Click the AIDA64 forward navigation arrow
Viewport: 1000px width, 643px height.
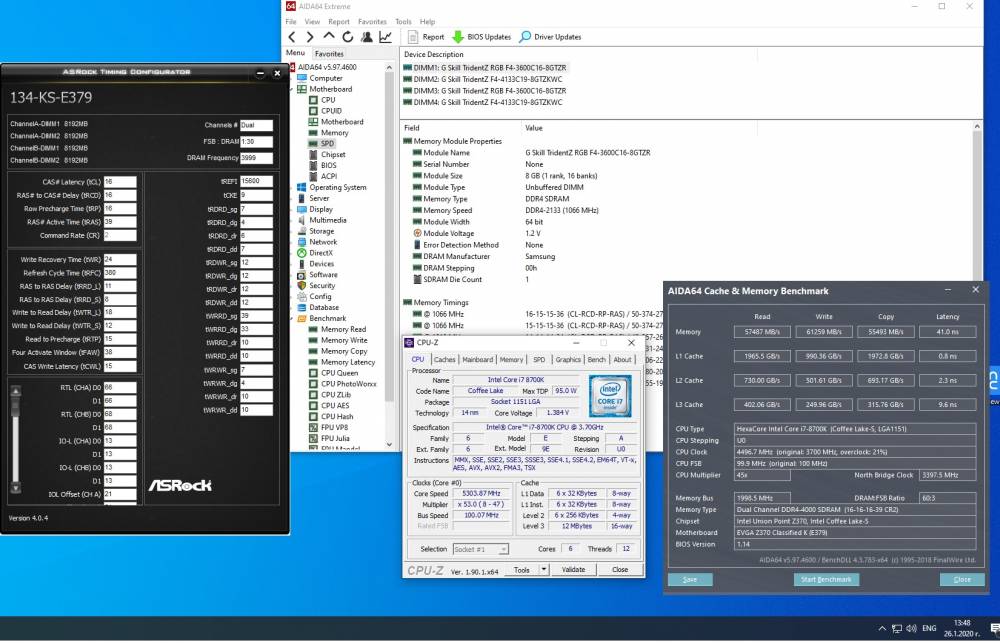click(x=310, y=37)
